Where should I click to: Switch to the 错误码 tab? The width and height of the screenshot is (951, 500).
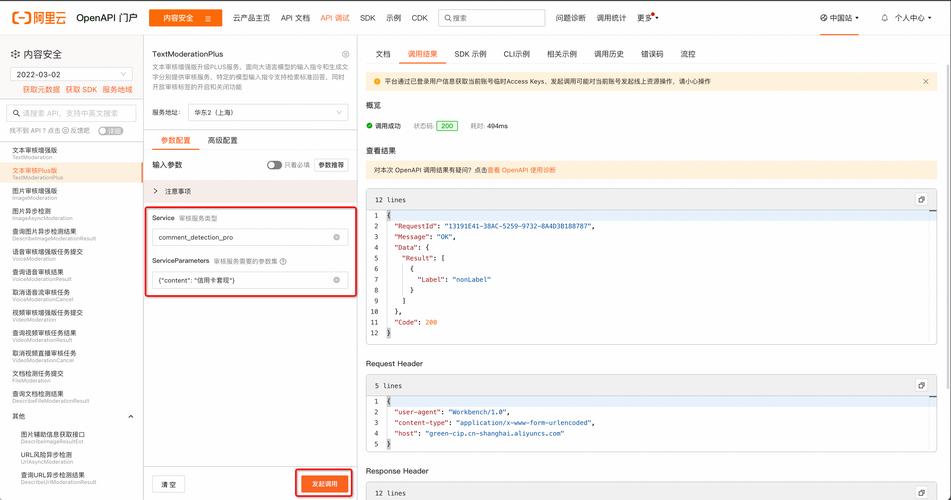point(652,54)
